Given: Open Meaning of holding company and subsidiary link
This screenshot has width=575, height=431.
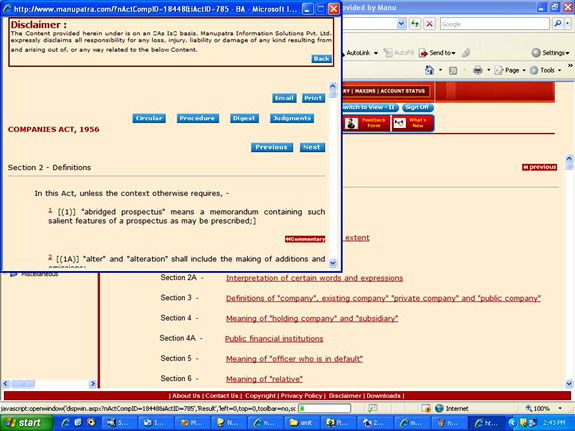Looking at the screenshot, I should [312, 318].
